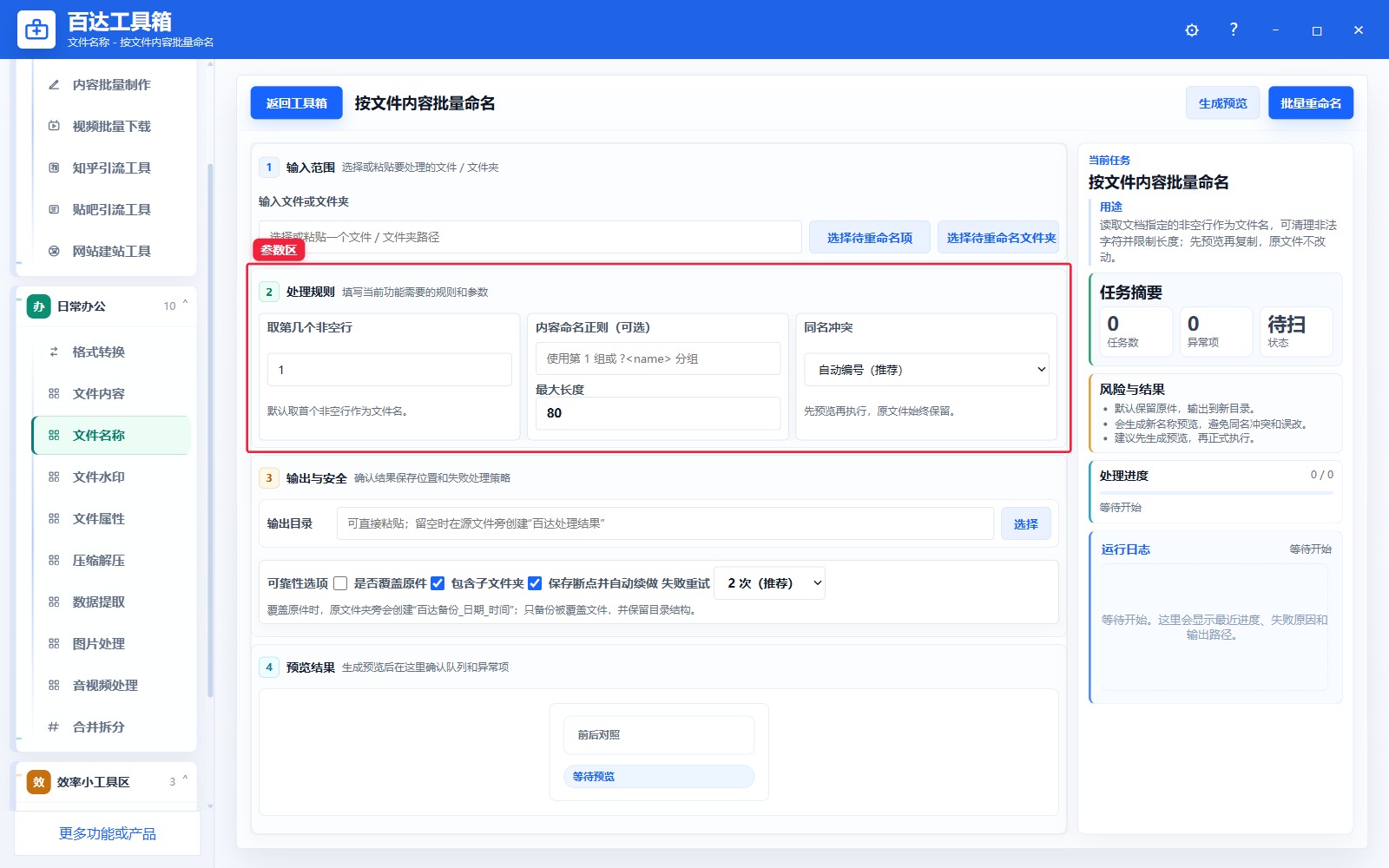This screenshot has height=868, width=1389.
Task: Click the grid icon beside 文件内容
Action: coord(54,393)
